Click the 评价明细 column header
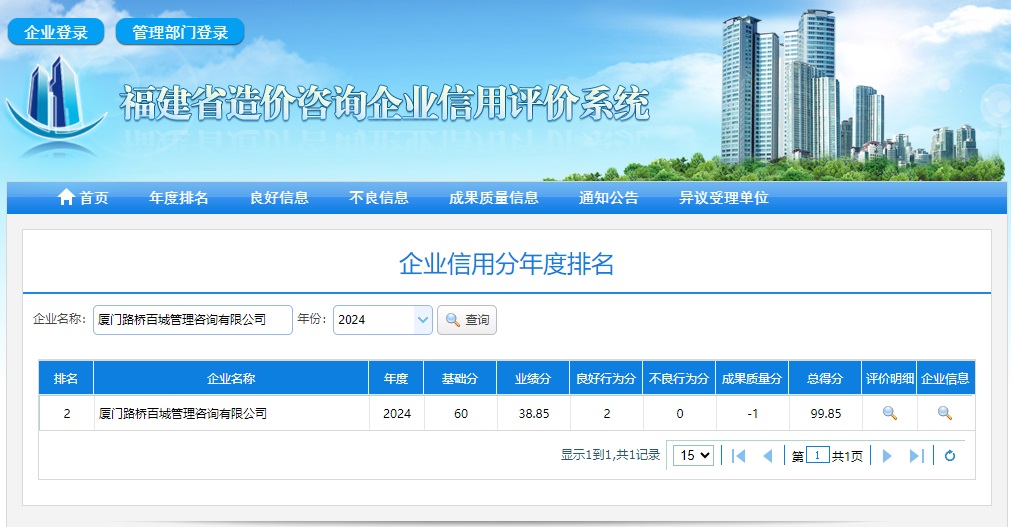This screenshot has height=527, width=1011. [890, 378]
